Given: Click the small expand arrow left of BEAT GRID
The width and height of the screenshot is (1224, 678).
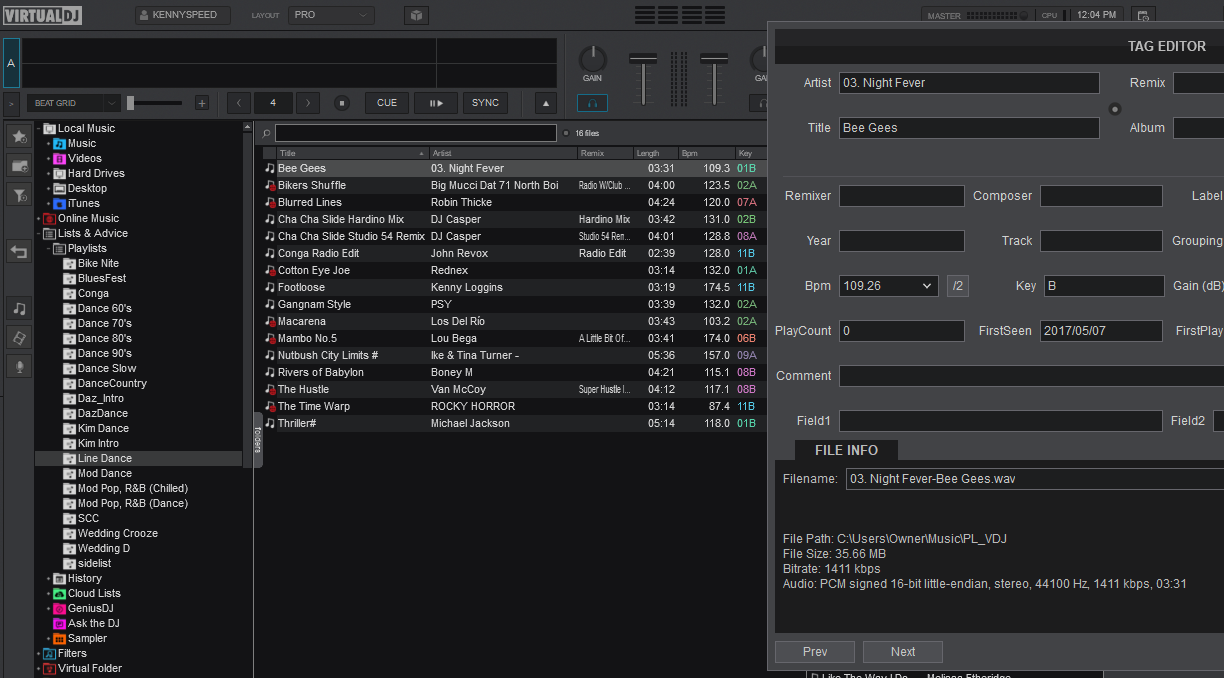Looking at the screenshot, I should pyautogui.click(x=11, y=103).
